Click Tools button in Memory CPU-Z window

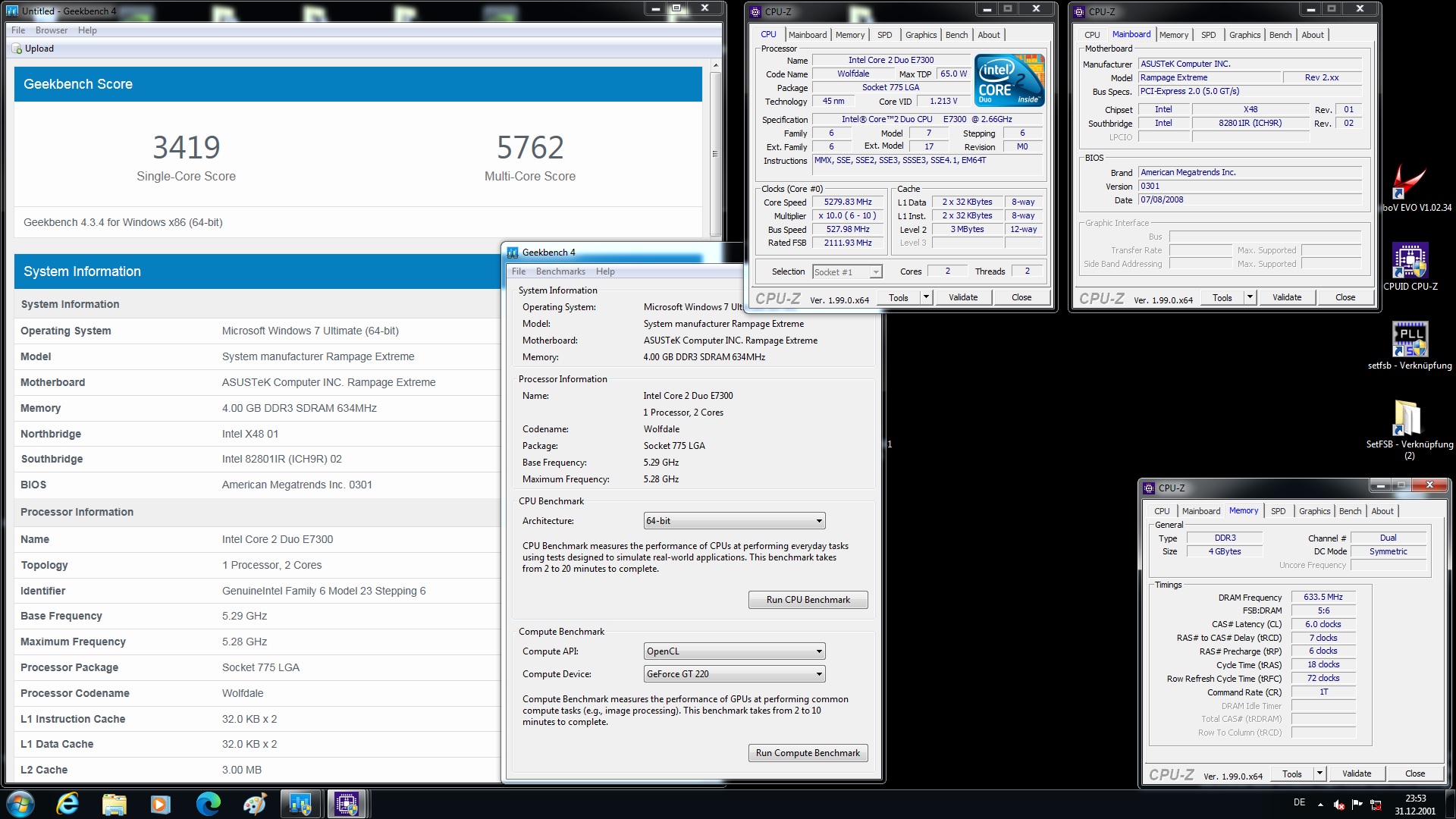[1292, 773]
